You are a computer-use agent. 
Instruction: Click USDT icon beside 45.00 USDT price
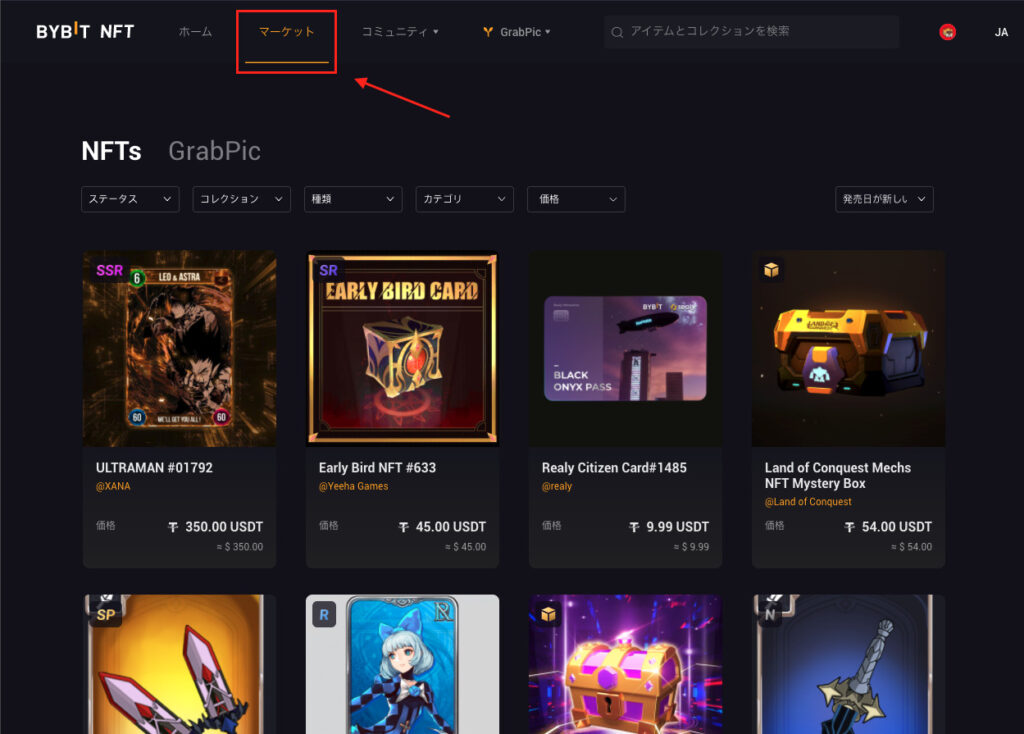coord(404,527)
